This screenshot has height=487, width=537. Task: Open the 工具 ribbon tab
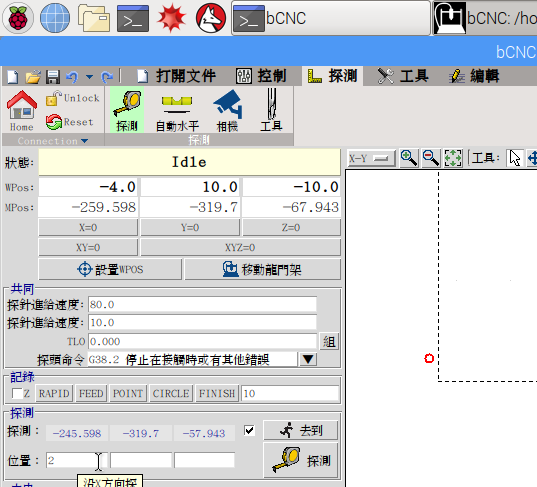pyautogui.click(x=403, y=76)
